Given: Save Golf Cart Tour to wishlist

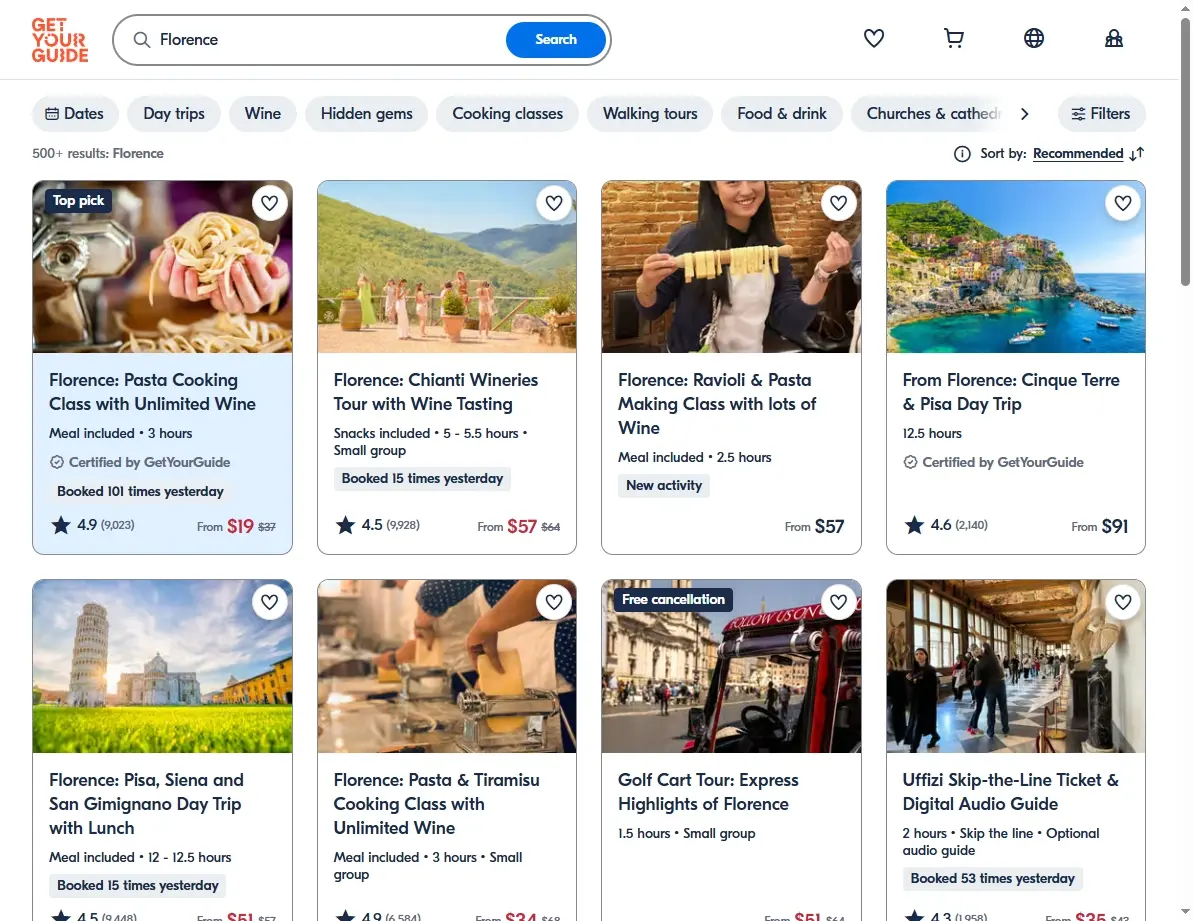Looking at the screenshot, I should tap(838, 602).
